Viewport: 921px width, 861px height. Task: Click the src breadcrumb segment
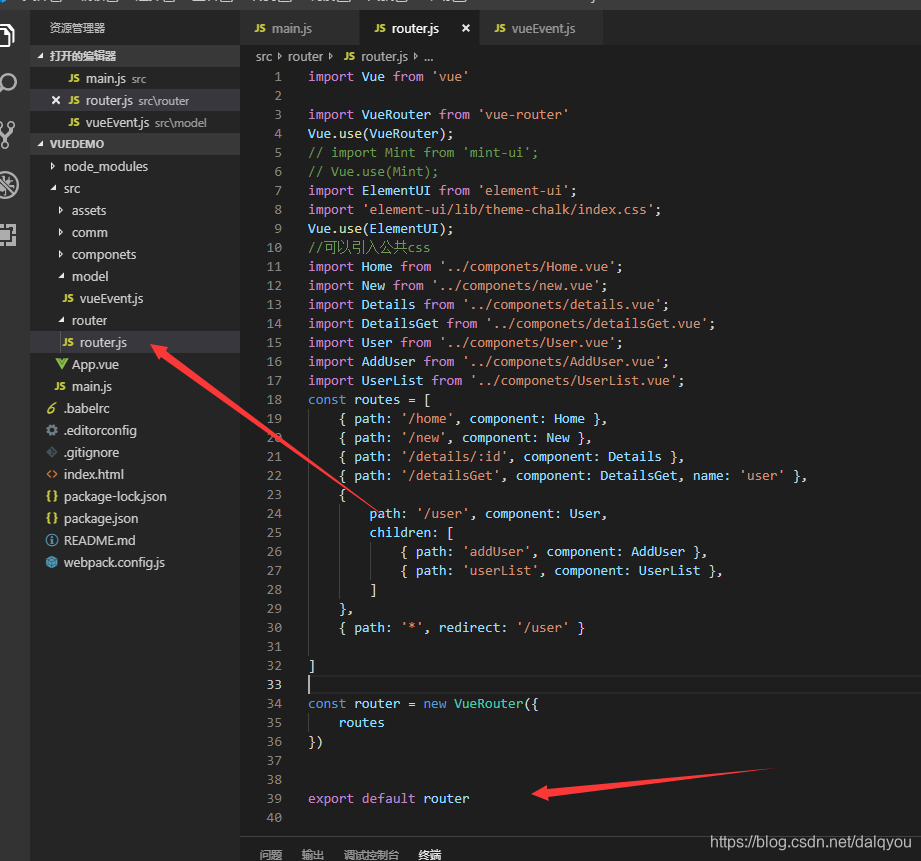(264, 56)
